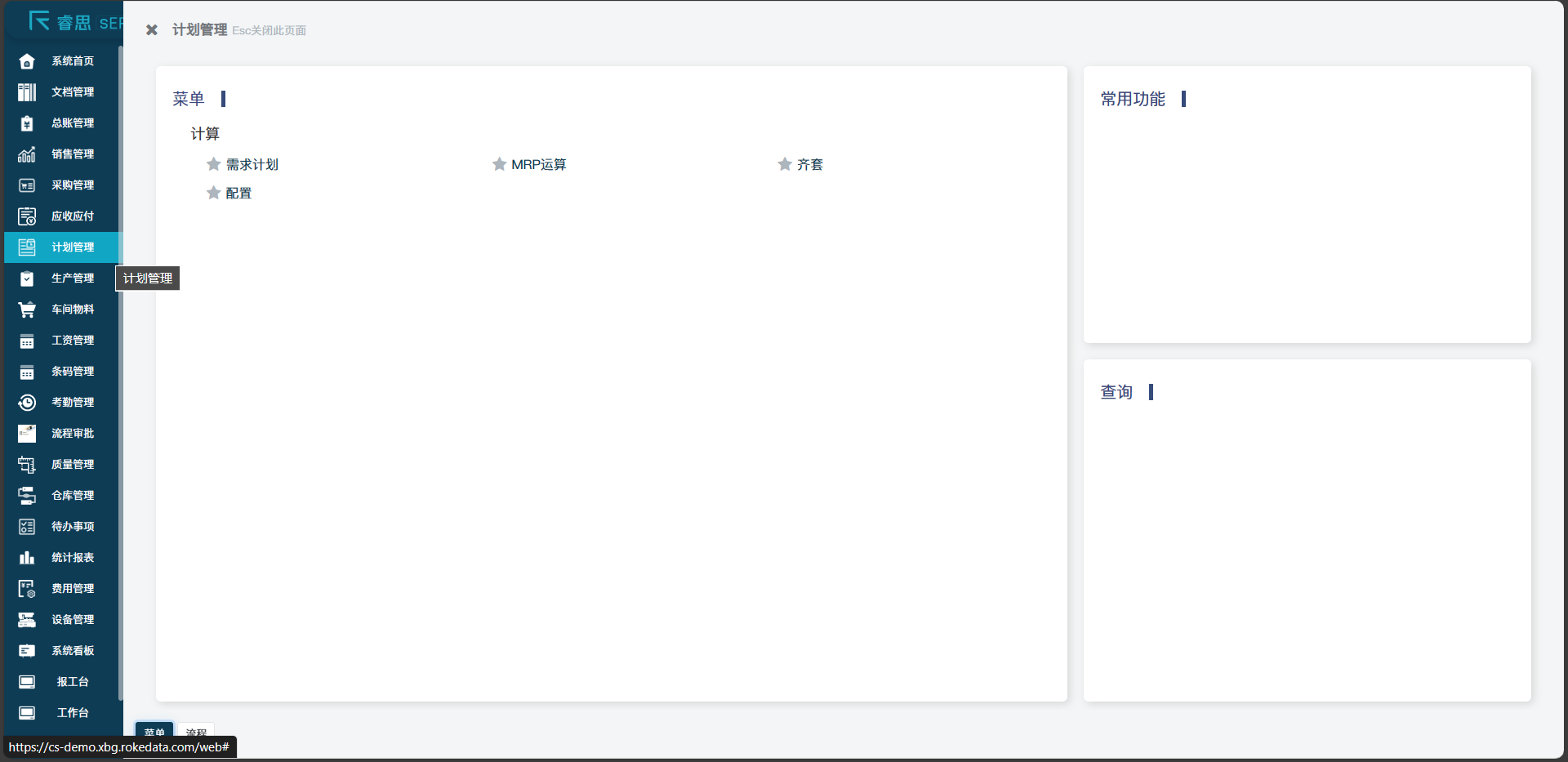Collapse the 计算 function group
The image size is (1568, 762).
click(x=205, y=133)
